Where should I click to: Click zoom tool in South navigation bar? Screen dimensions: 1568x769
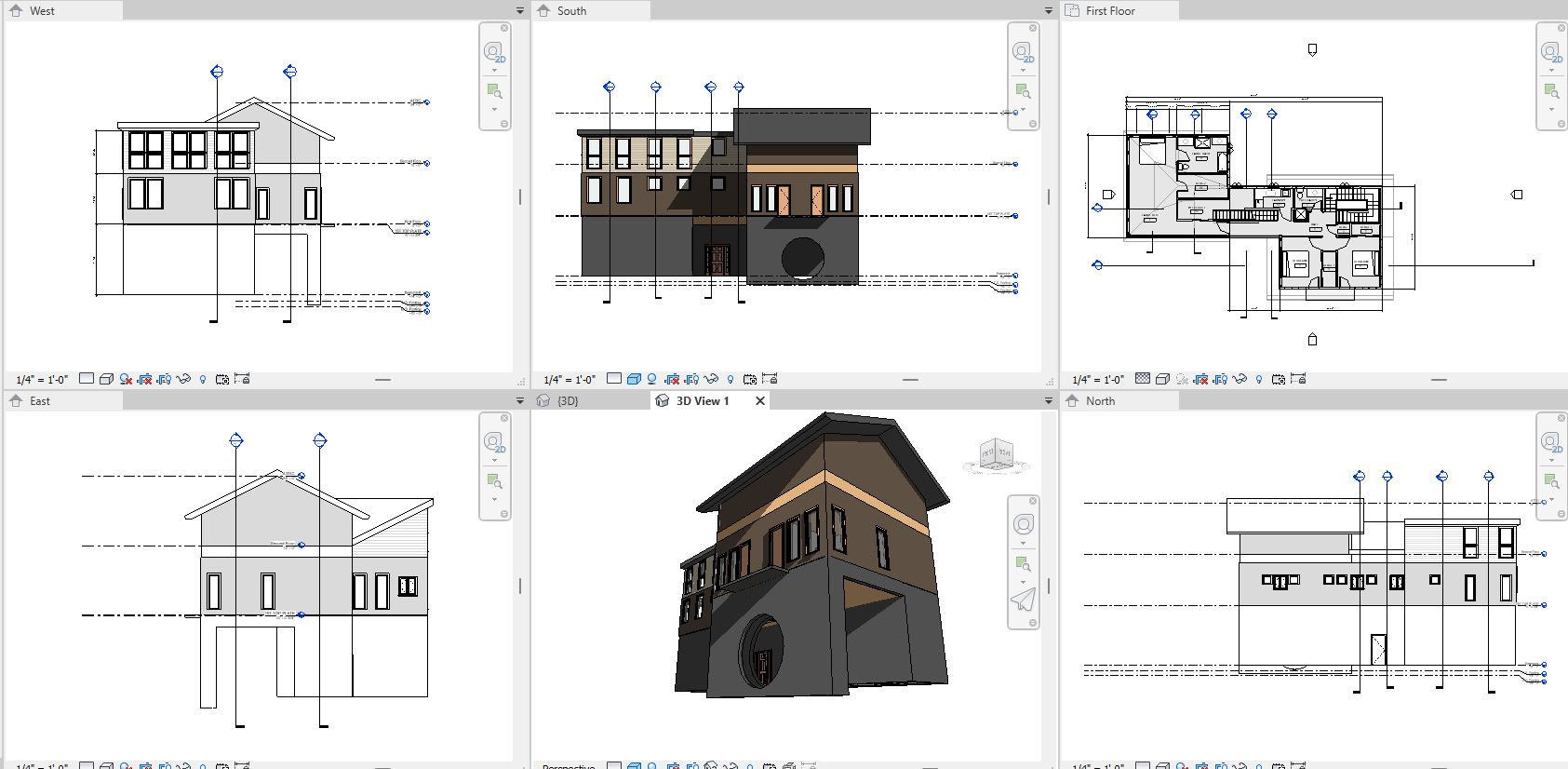point(1023,91)
